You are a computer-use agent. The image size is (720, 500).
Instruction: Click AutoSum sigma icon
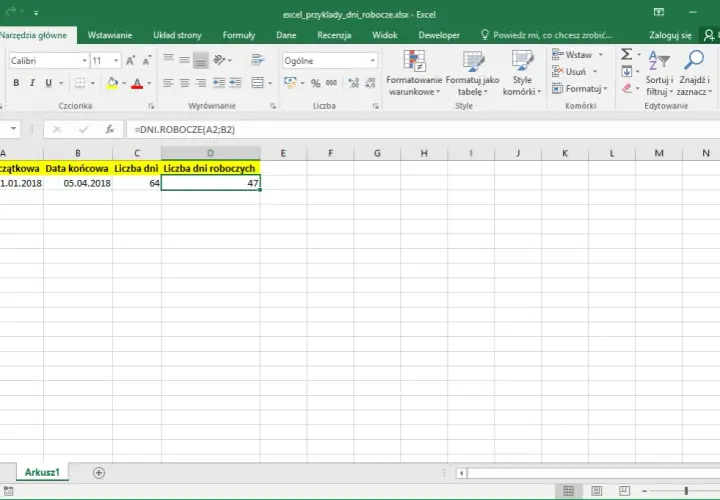(626, 54)
